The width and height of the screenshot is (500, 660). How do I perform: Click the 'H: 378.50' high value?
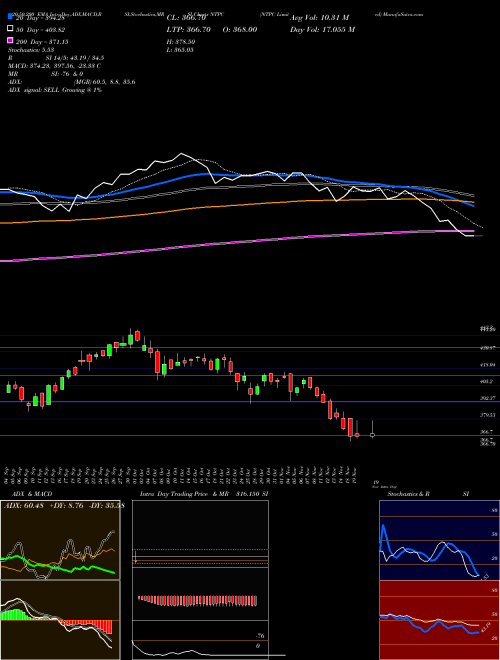pos(181,42)
